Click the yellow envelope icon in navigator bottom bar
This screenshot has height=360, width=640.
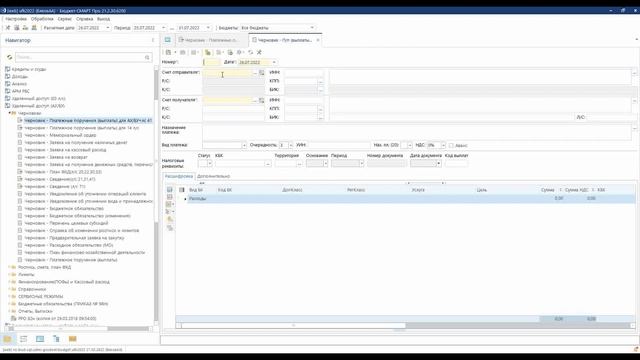tap(73, 339)
